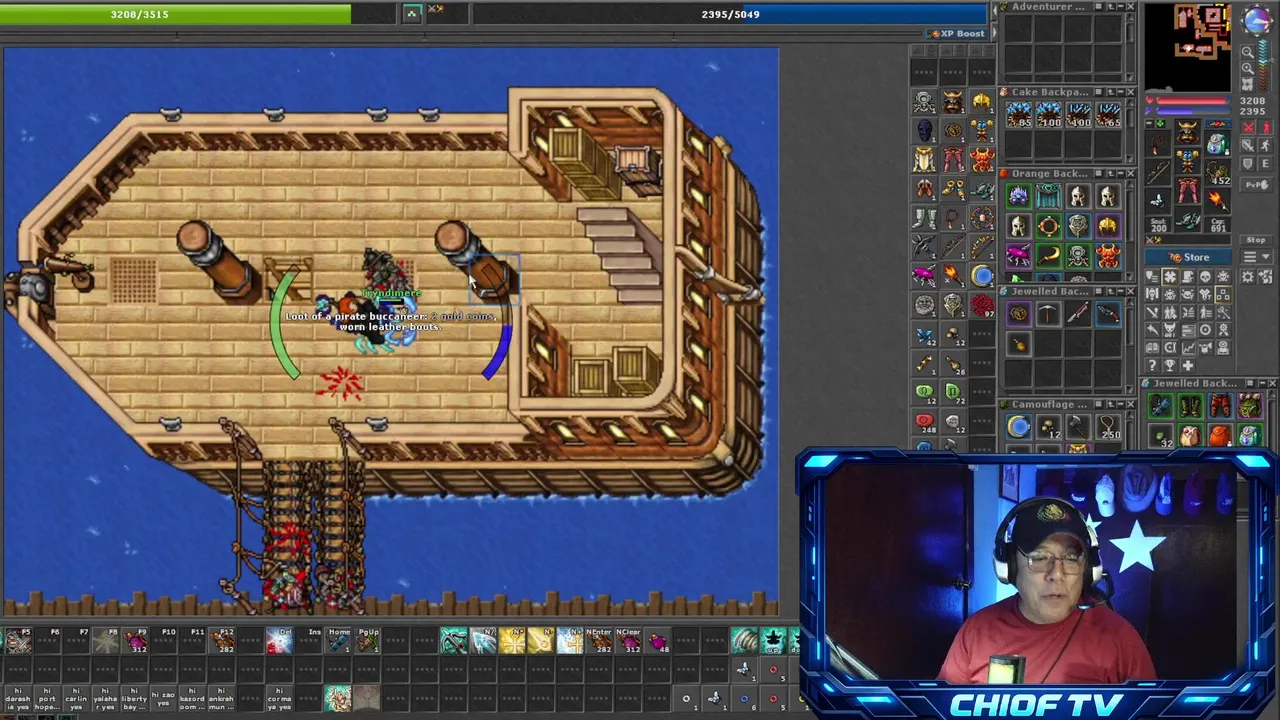This screenshot has height=720, width=1280.
Task: Collapse the Adventurer container
Action: click(1120, 7)
